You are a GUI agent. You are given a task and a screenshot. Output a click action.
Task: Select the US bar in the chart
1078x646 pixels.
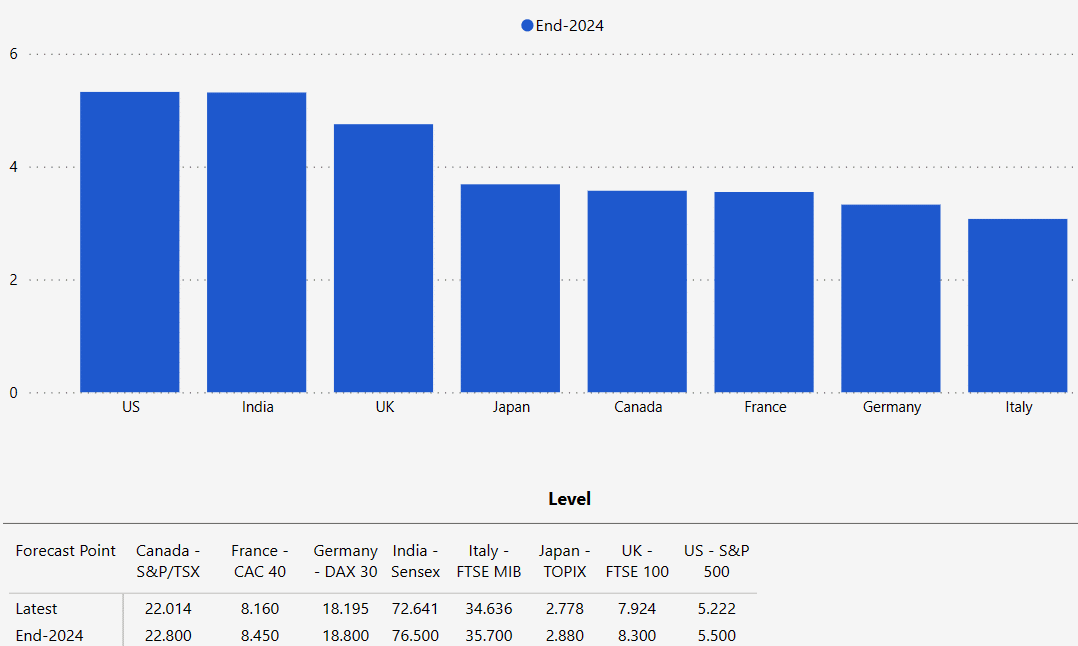(x=130, y=242)
